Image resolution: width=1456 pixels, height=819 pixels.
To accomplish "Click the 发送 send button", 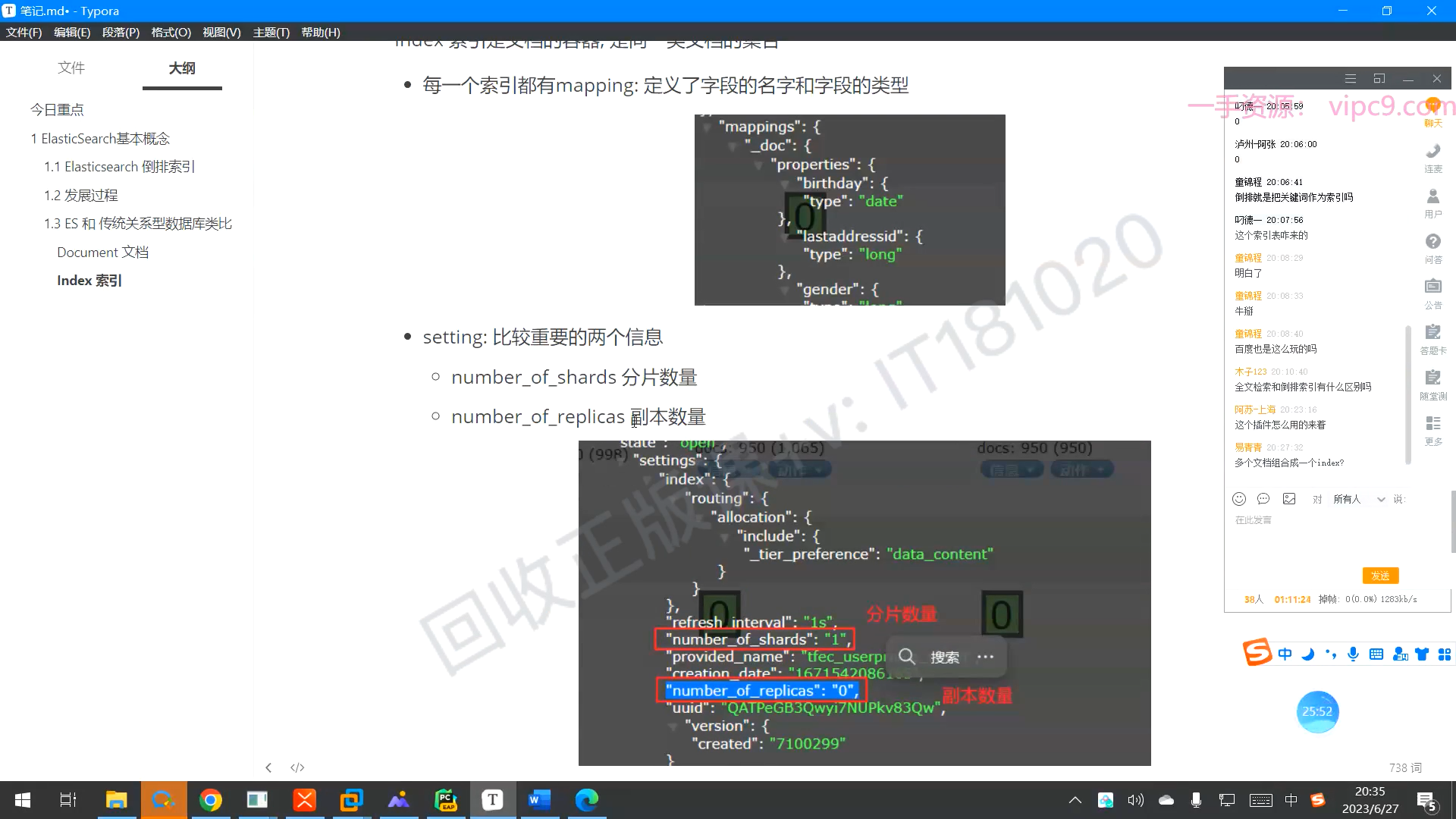I will tap(1380, 576).
